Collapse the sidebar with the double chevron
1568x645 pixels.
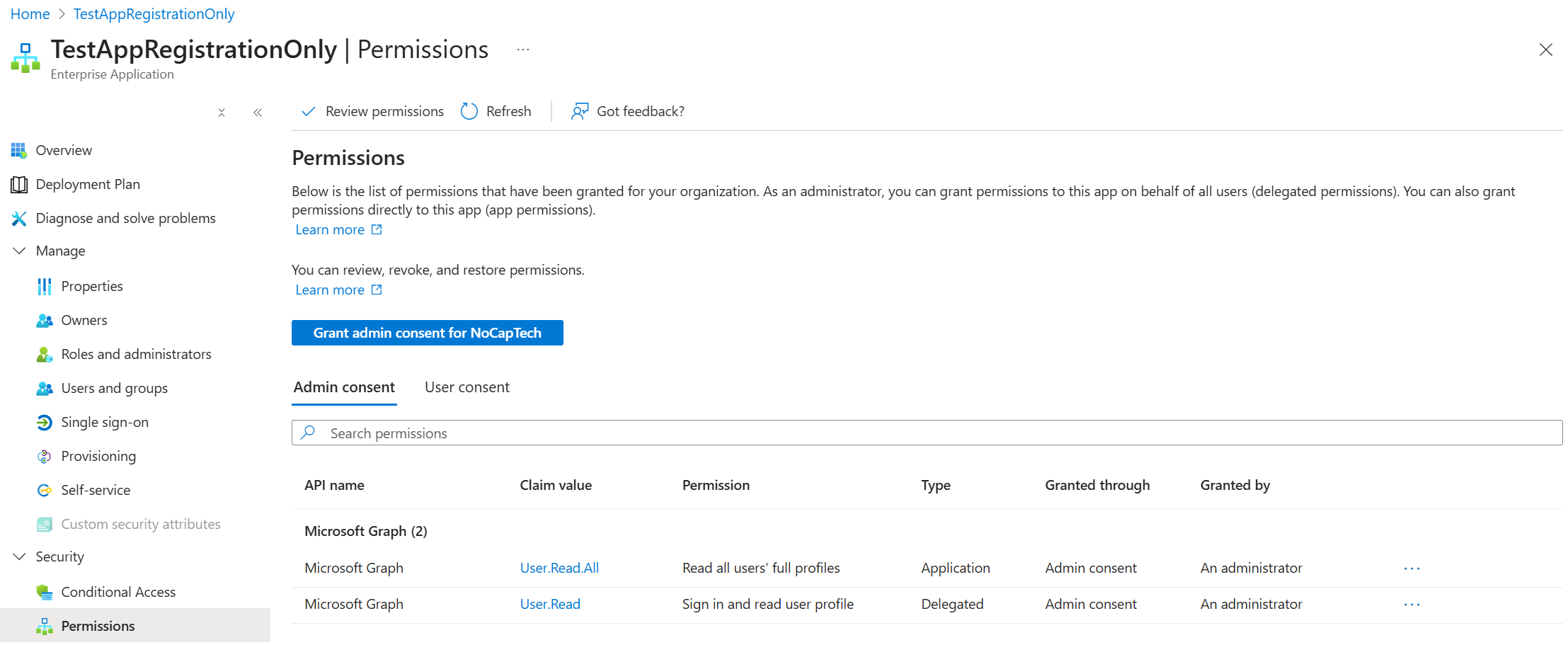point(258,113)
